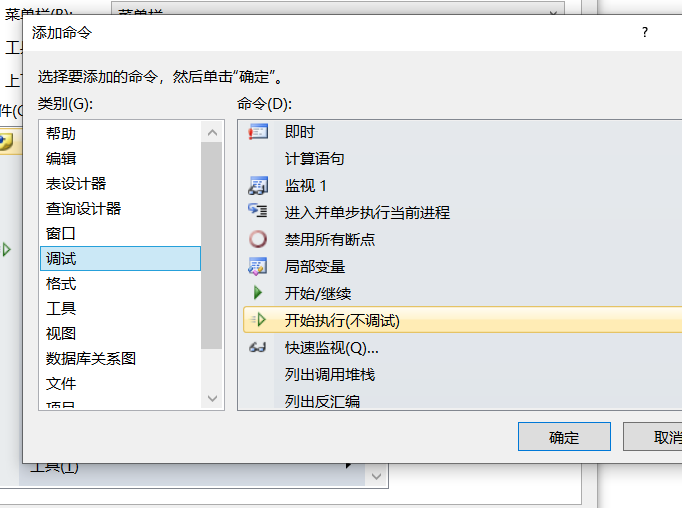Click the 监视 1 watch icon
The image size is (682, 508).
(x=258, y=186)
